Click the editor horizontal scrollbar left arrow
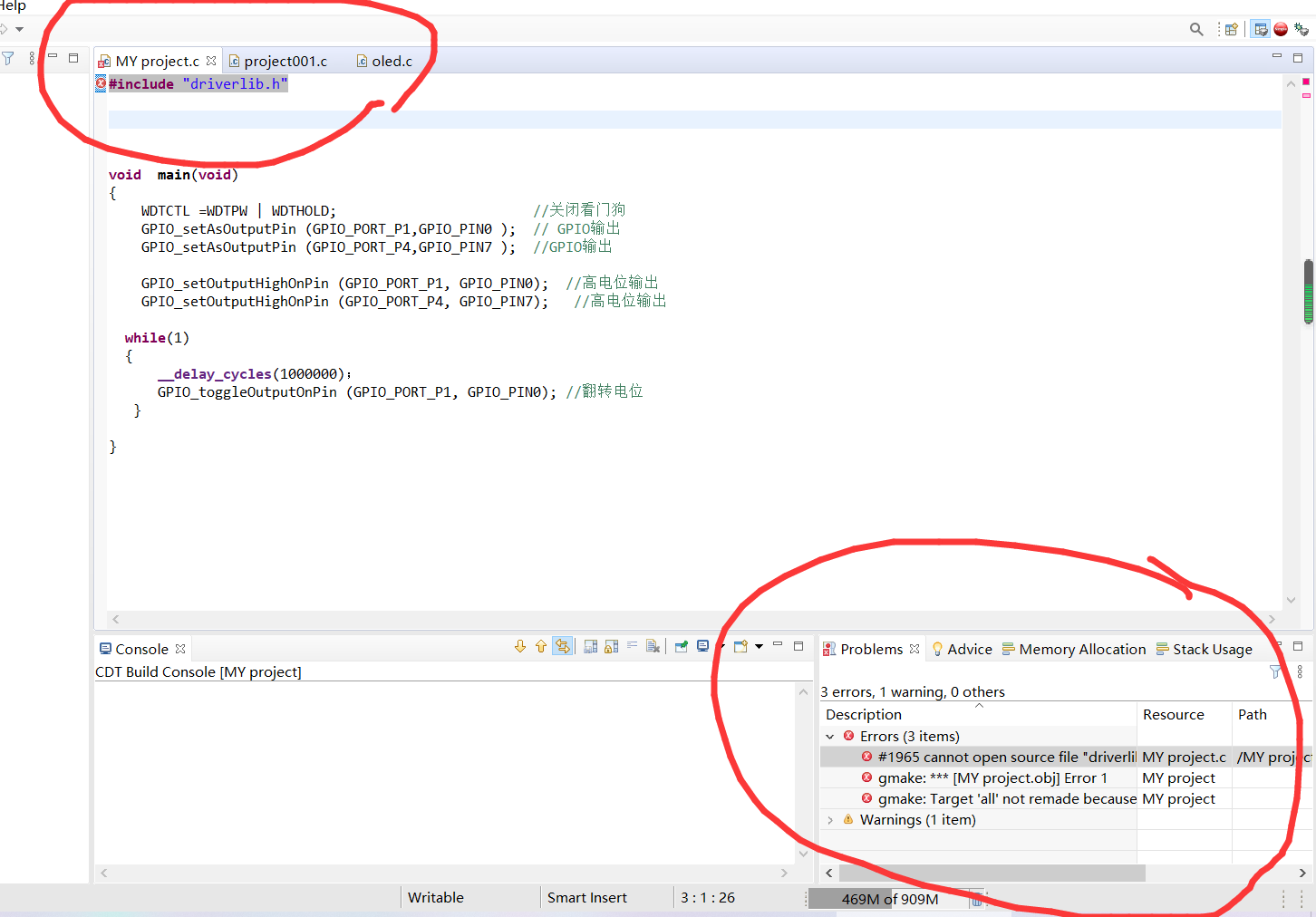1316x917 pixels. coord(115,619)
